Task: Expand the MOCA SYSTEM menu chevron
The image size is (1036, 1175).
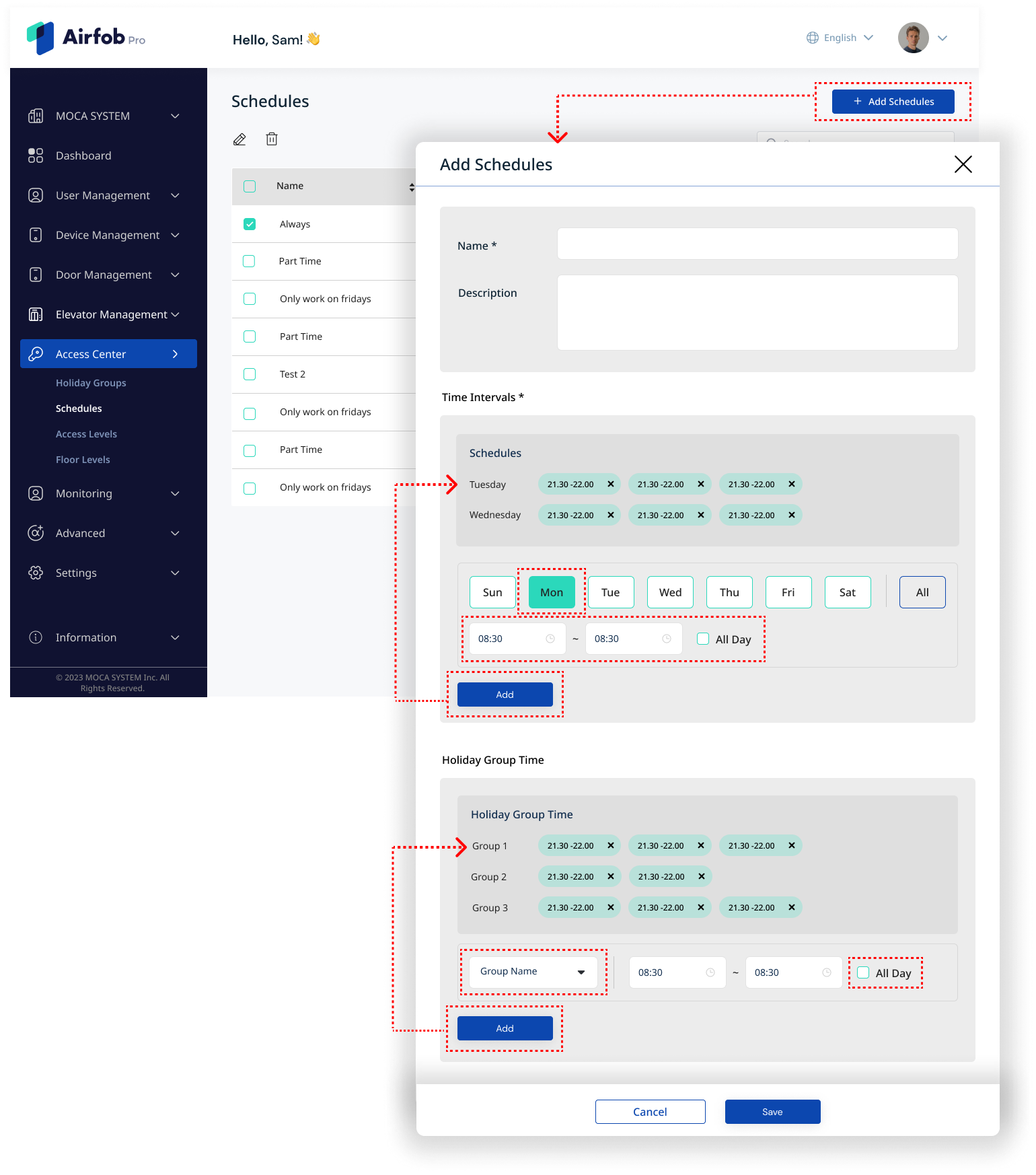Action: (x=175, y=116)
